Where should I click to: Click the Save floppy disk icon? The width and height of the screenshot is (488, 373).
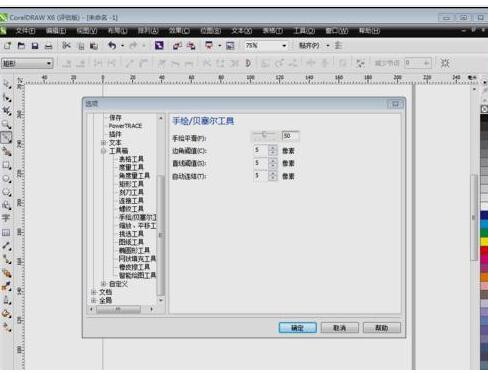pos(35,46)
